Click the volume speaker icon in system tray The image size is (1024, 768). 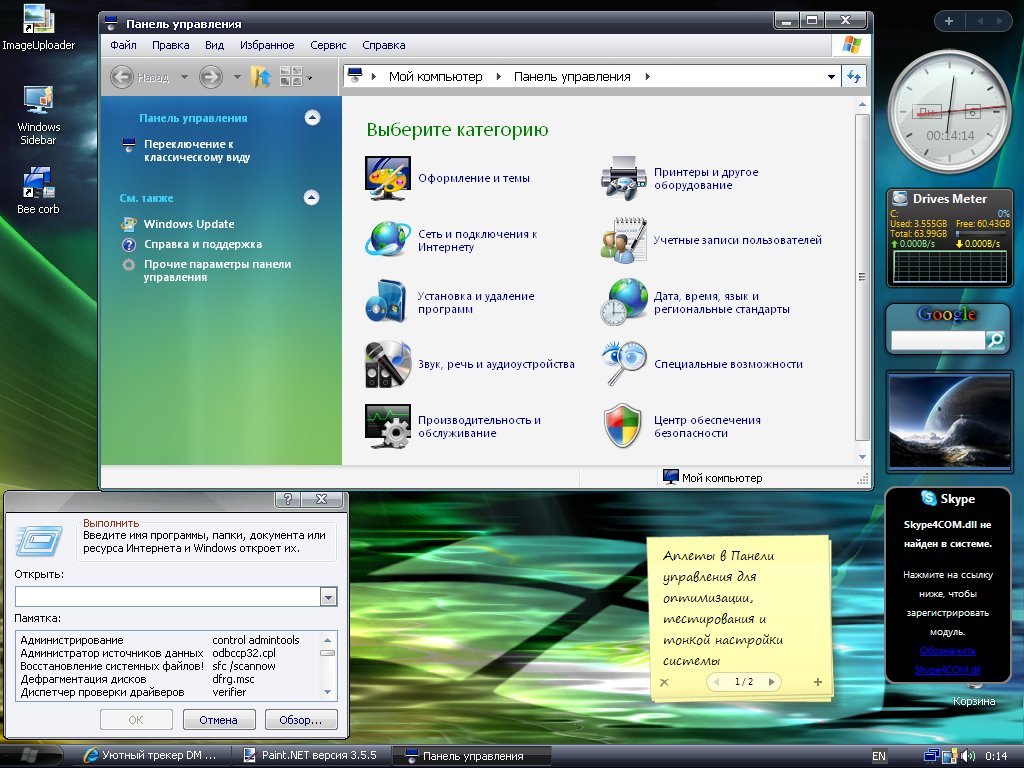pyautogui.click(x=968, y=756)
